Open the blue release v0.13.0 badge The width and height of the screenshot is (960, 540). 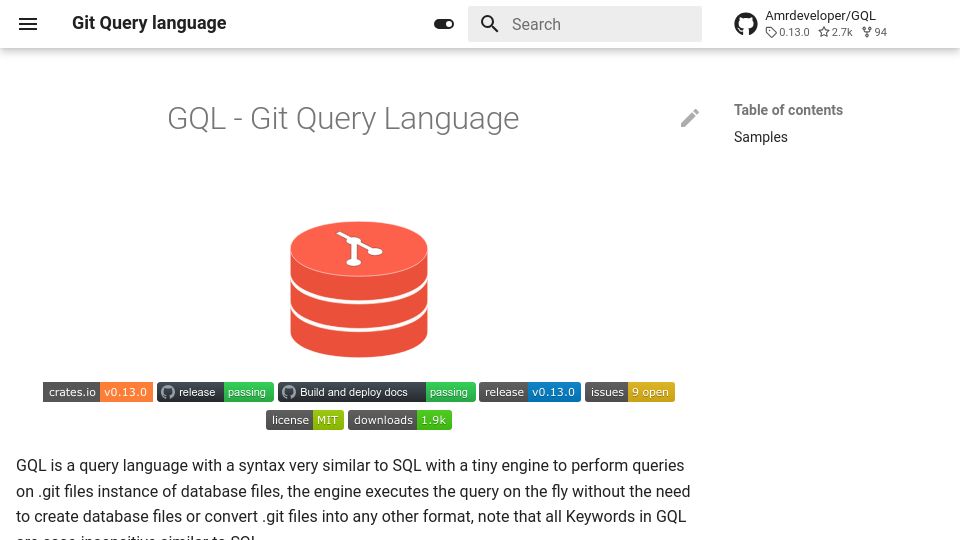pyautogui.click(x=530, y=392)
